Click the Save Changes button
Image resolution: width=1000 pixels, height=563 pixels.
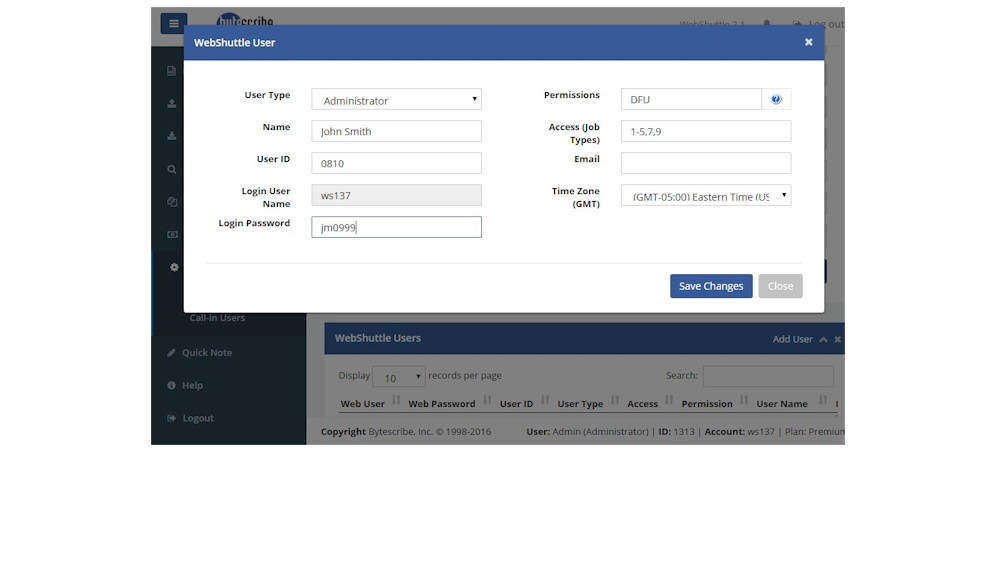[710, 286]
